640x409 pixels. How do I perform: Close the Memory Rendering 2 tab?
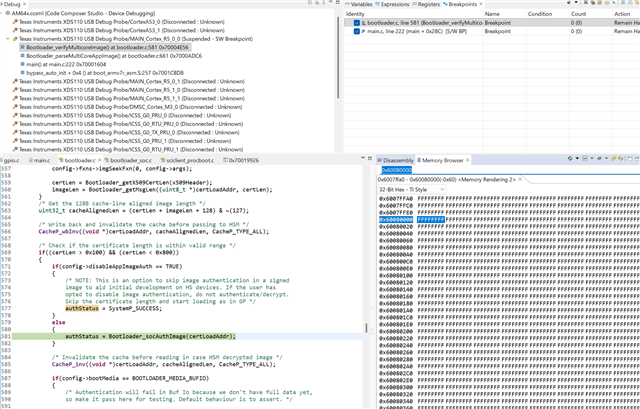click(x=520, y=179)
